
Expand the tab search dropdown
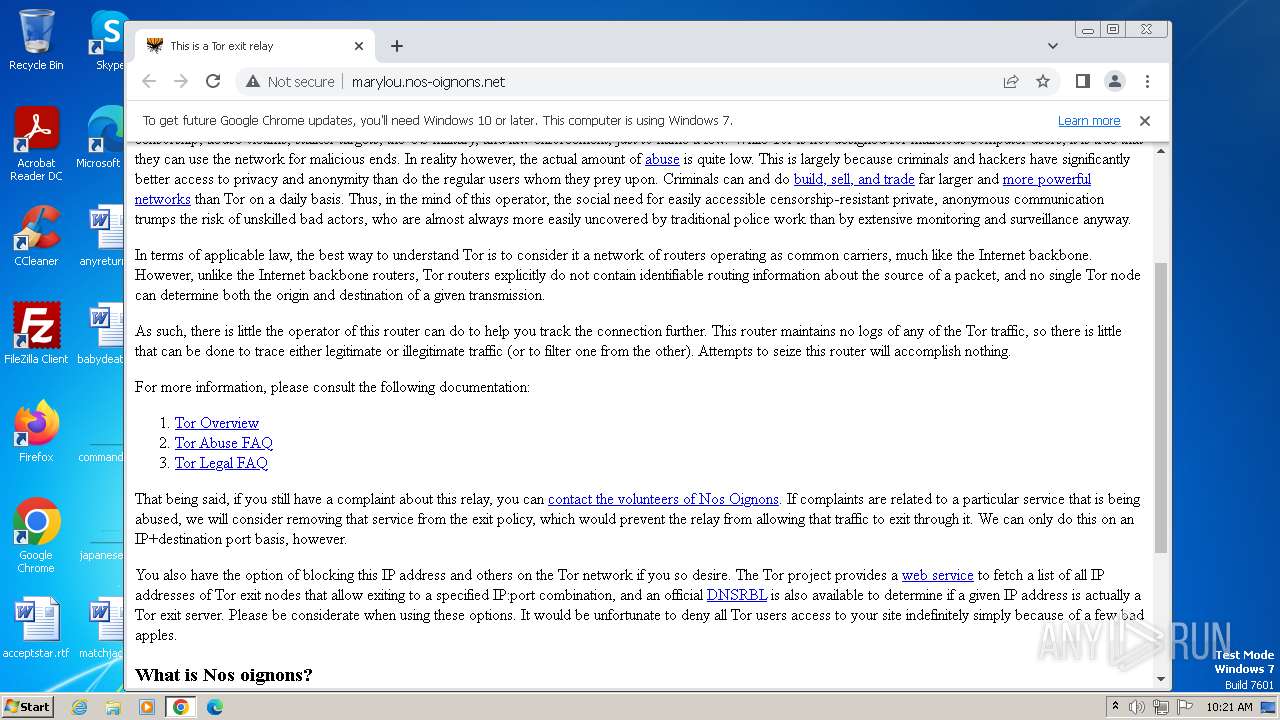click(x=1053, y=46)
